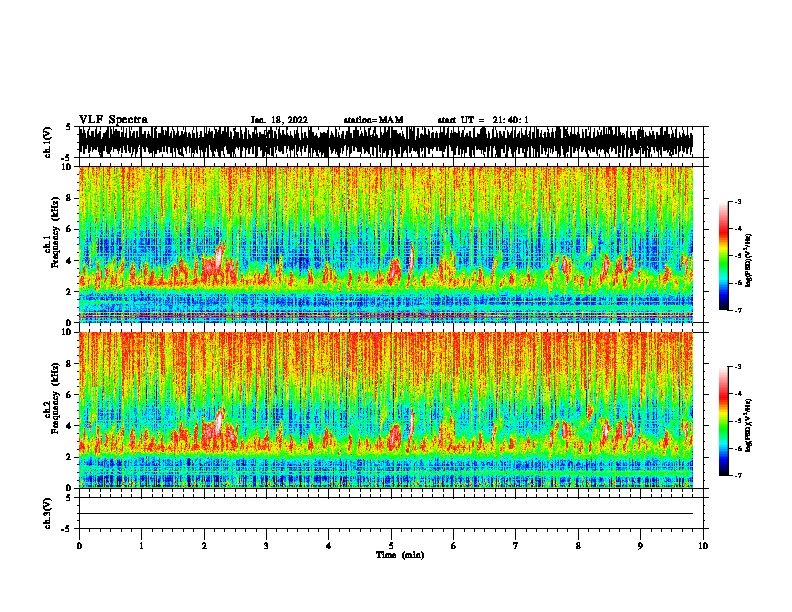This screenshot has height=612, width=792.
Task: Click time axis tick label "4"
Action: pos(329,546)
